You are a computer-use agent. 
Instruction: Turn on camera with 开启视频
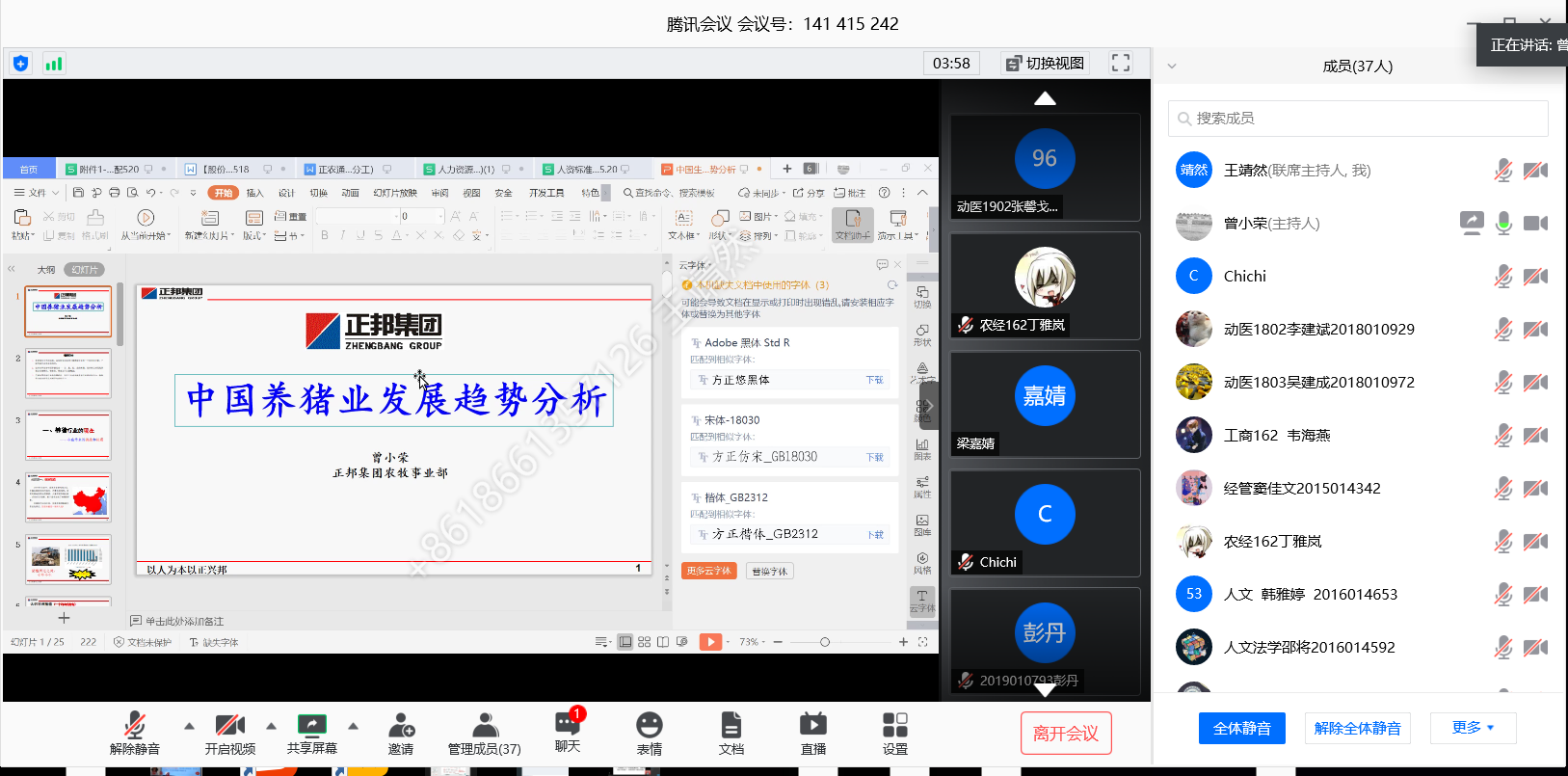pyautogui.click(x=229, y=726)
